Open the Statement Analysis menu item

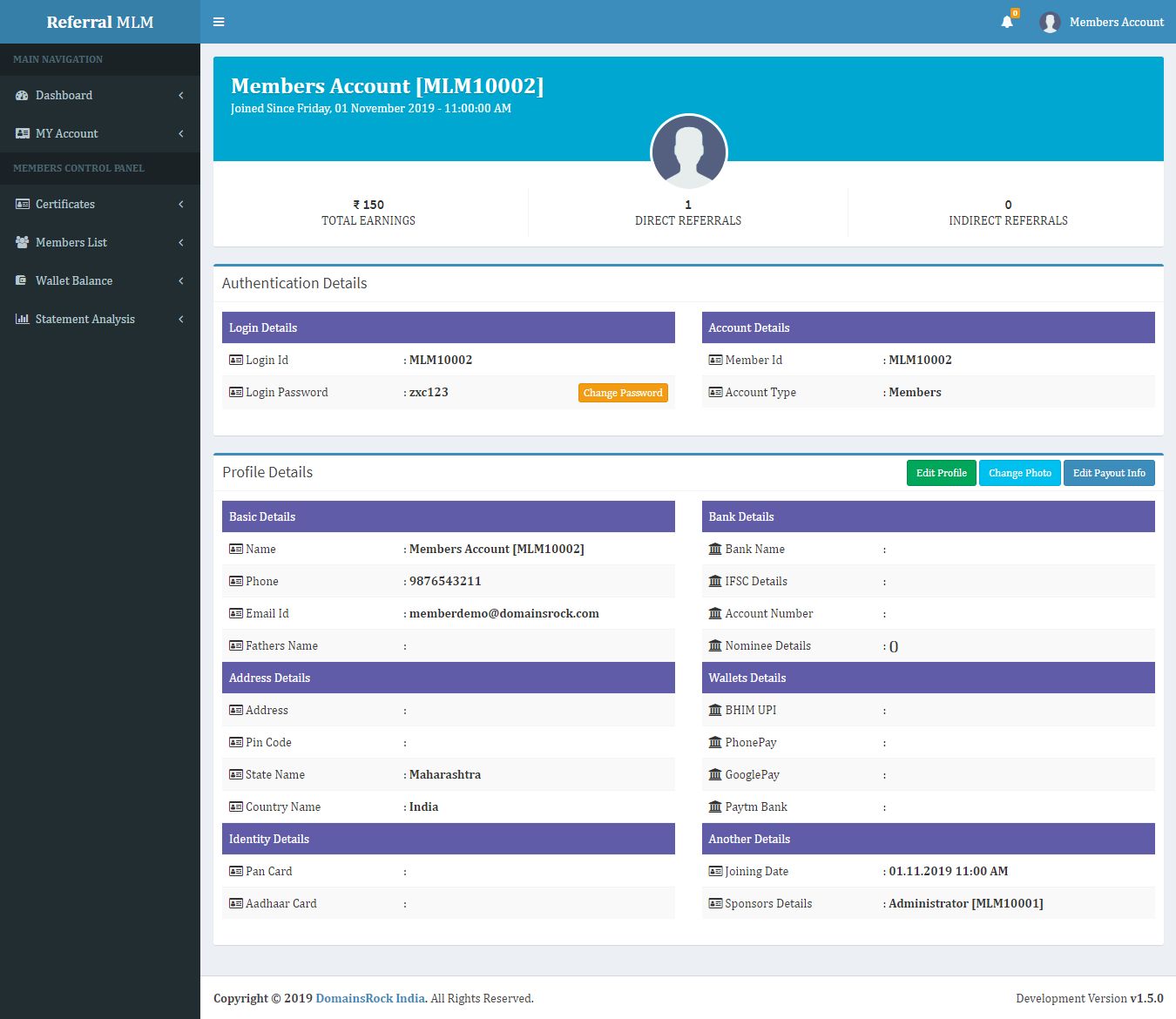coord(100,319)
